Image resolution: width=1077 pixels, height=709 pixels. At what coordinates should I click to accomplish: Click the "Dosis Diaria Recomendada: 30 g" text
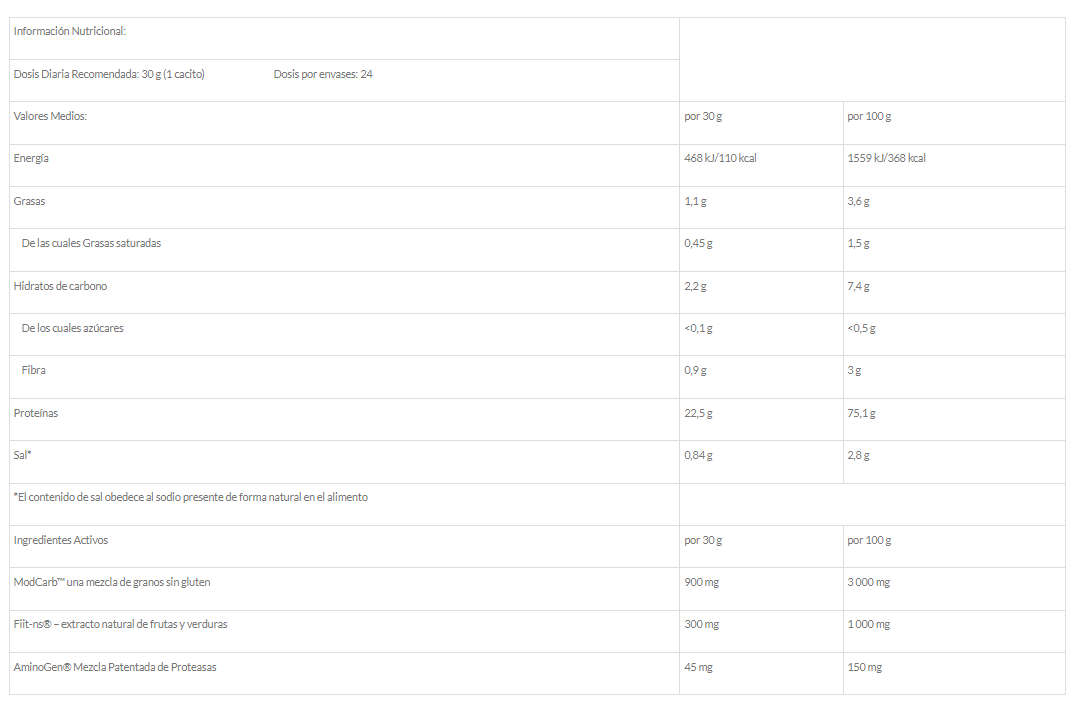coord(109,74)
